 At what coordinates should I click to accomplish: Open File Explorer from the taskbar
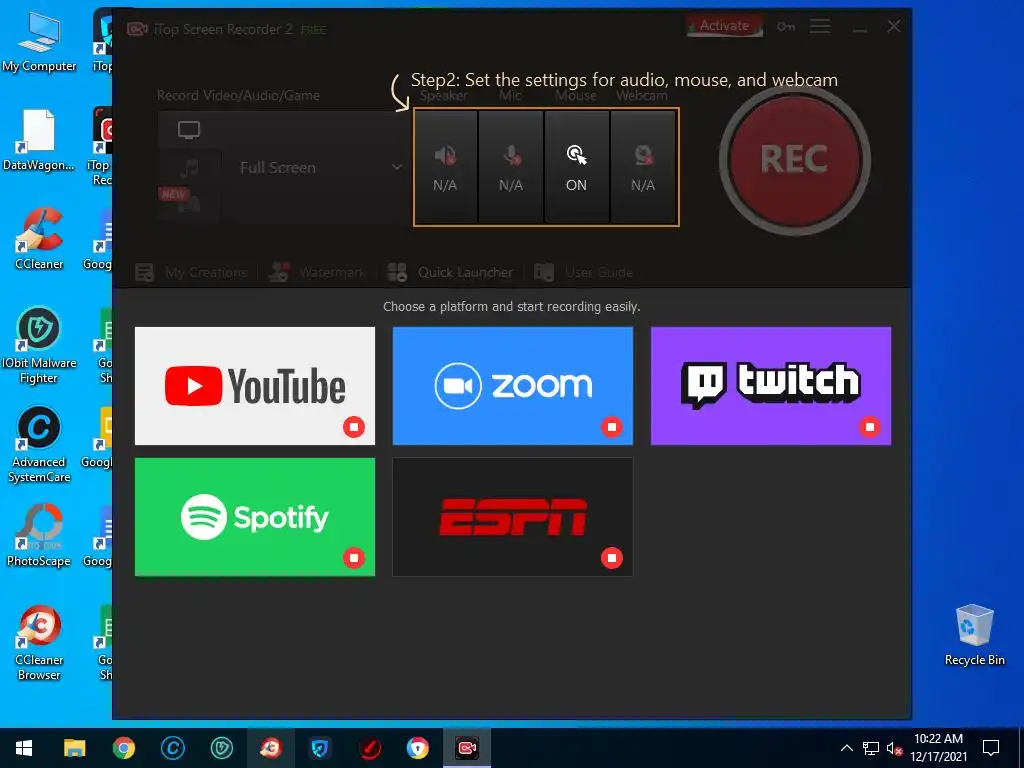tap(74, 748)
